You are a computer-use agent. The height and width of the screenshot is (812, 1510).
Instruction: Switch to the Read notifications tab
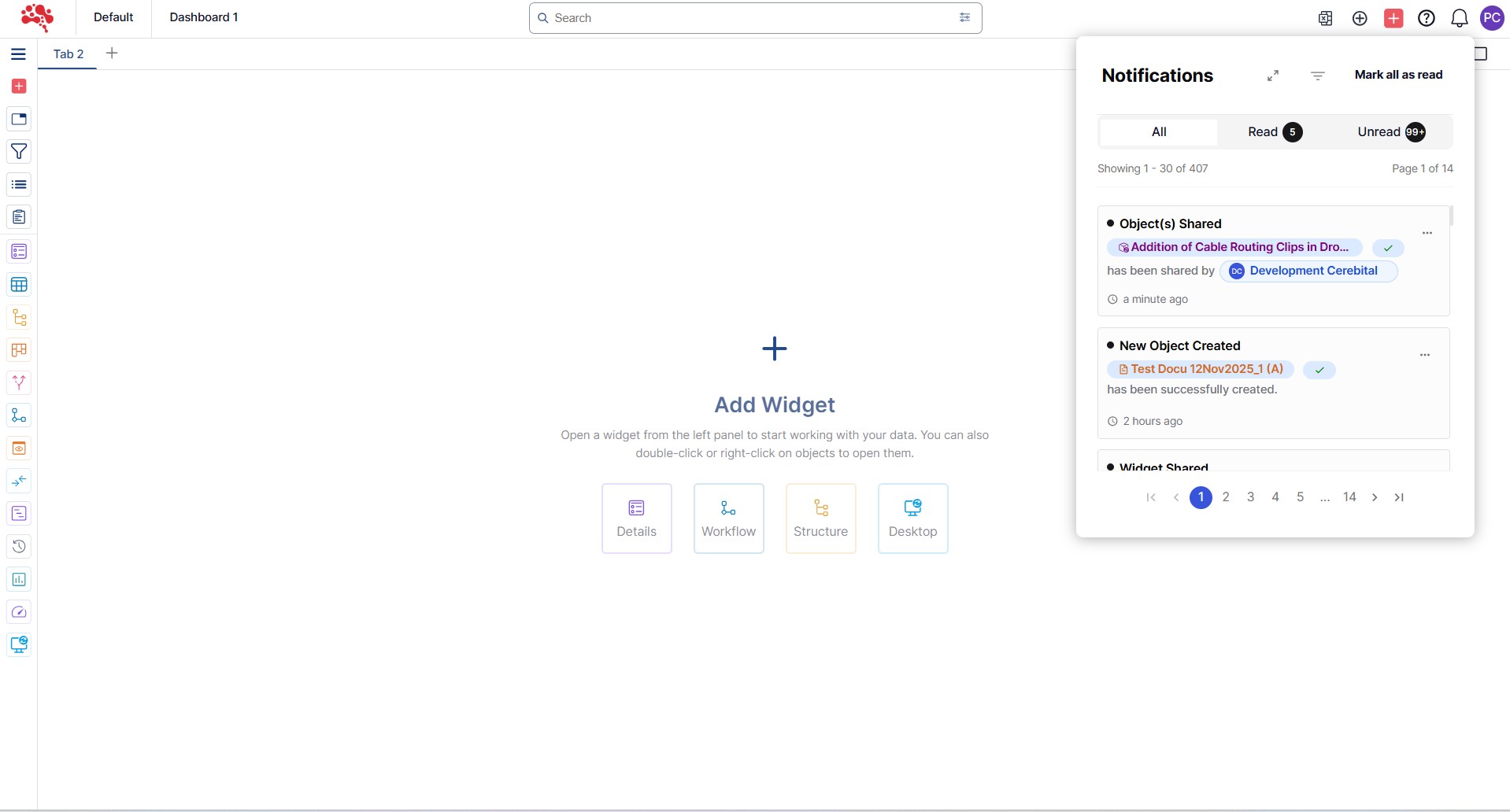point(1274,132)
